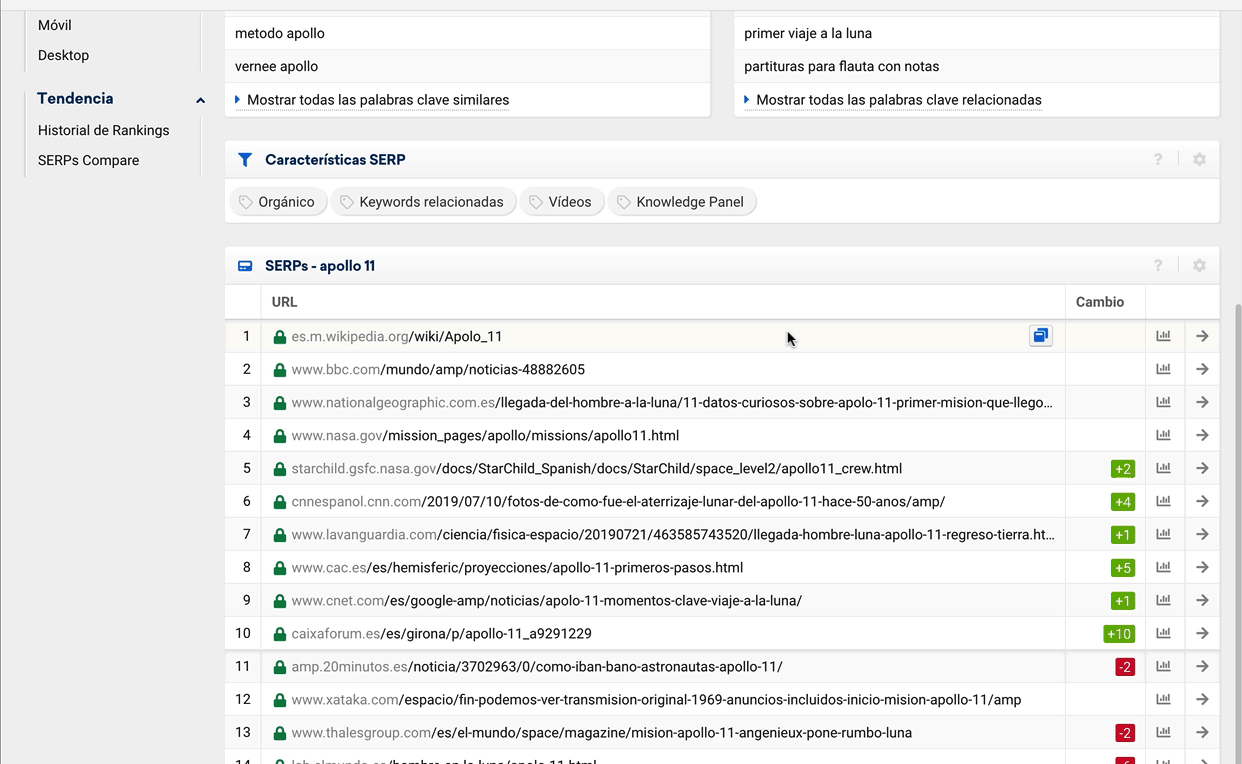Screen dimensions: 1242x764
Task: Open history chart icon for es.m.wikipedia.org row
Action: coord(1163,336)
